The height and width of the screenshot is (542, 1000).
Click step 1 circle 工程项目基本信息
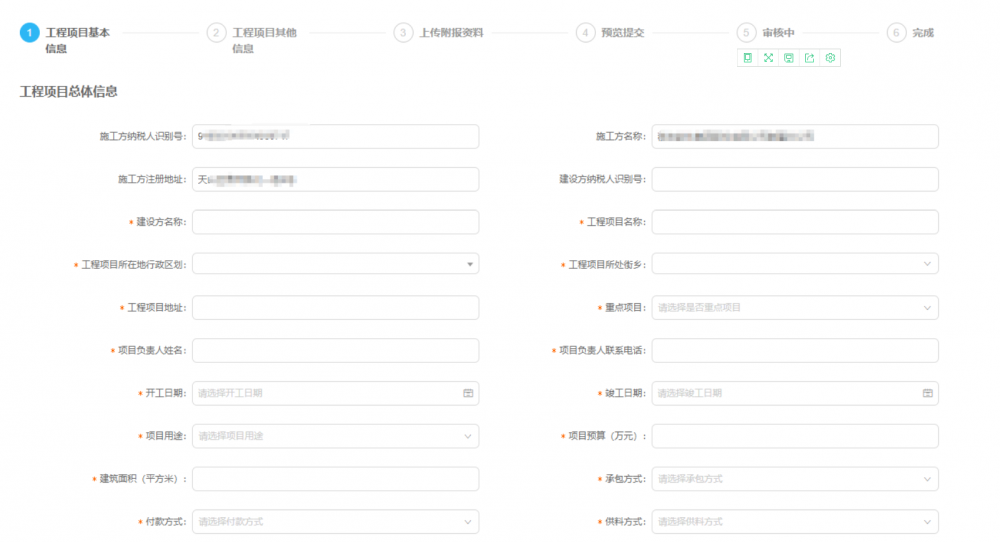pos(30,33)
